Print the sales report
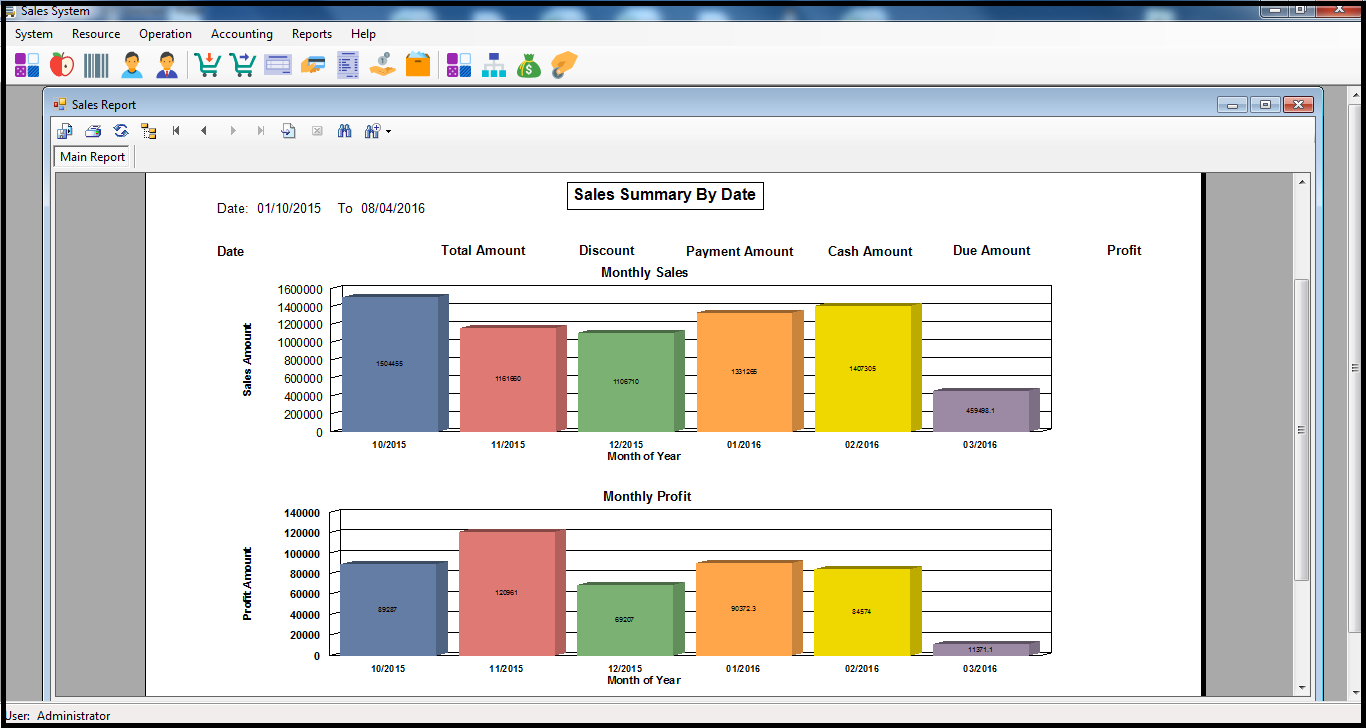The height and width of the screenshot is (728, 1366). 93,131
